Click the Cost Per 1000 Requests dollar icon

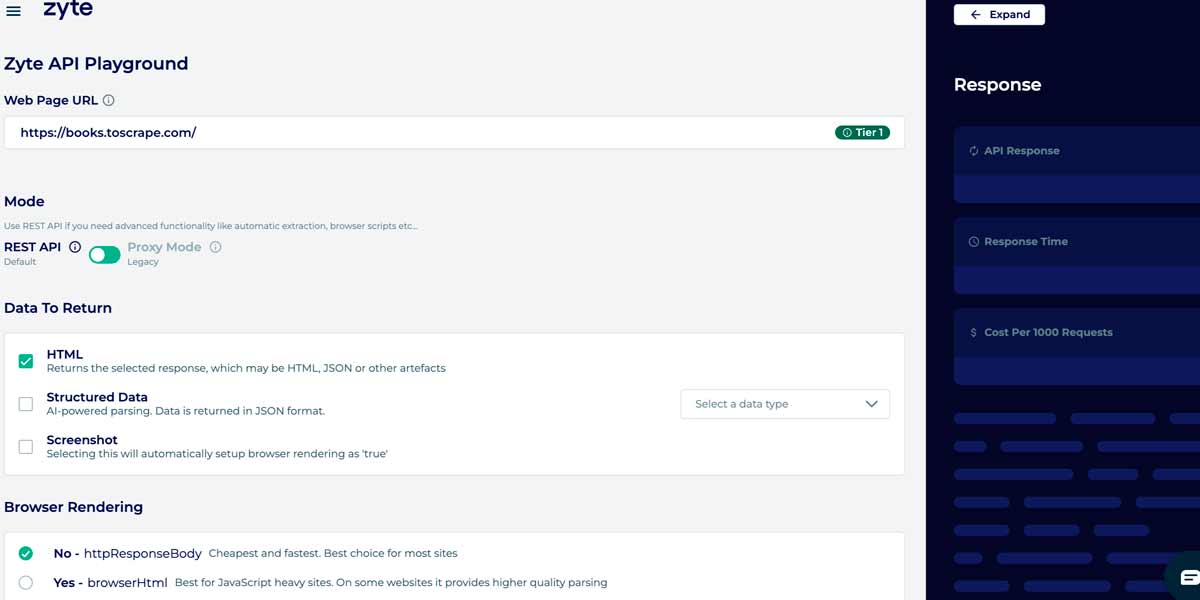click(974, 333)
